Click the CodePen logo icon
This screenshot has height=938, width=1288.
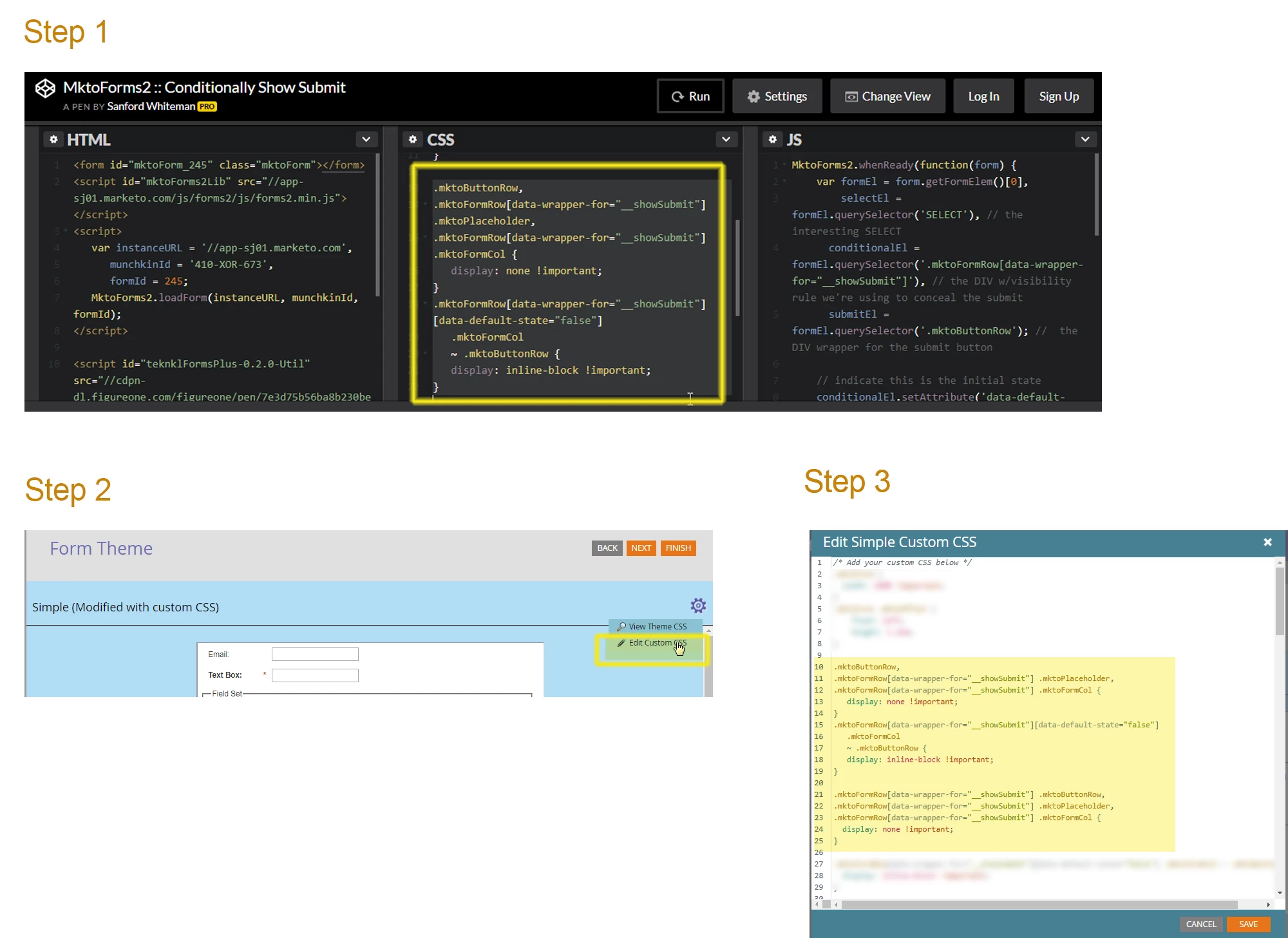(45, 88)
